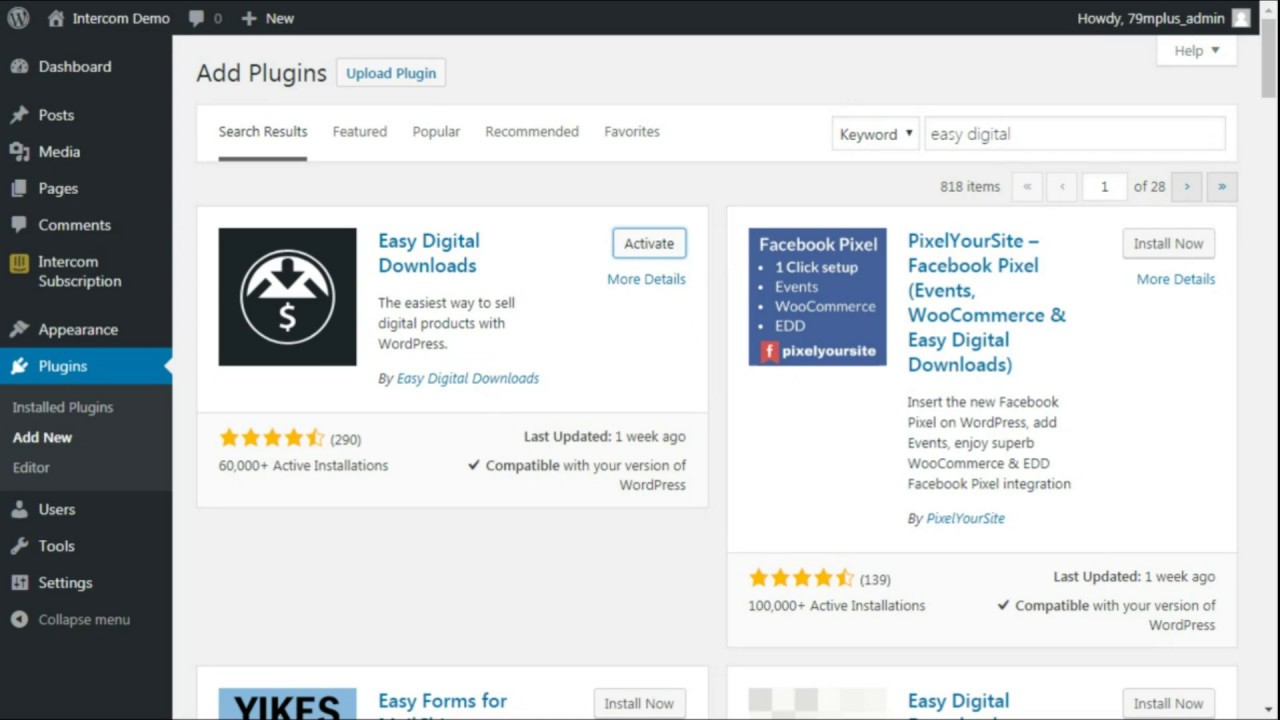Choose the Appearance paintbrush icon

click(x=19, y=329)
